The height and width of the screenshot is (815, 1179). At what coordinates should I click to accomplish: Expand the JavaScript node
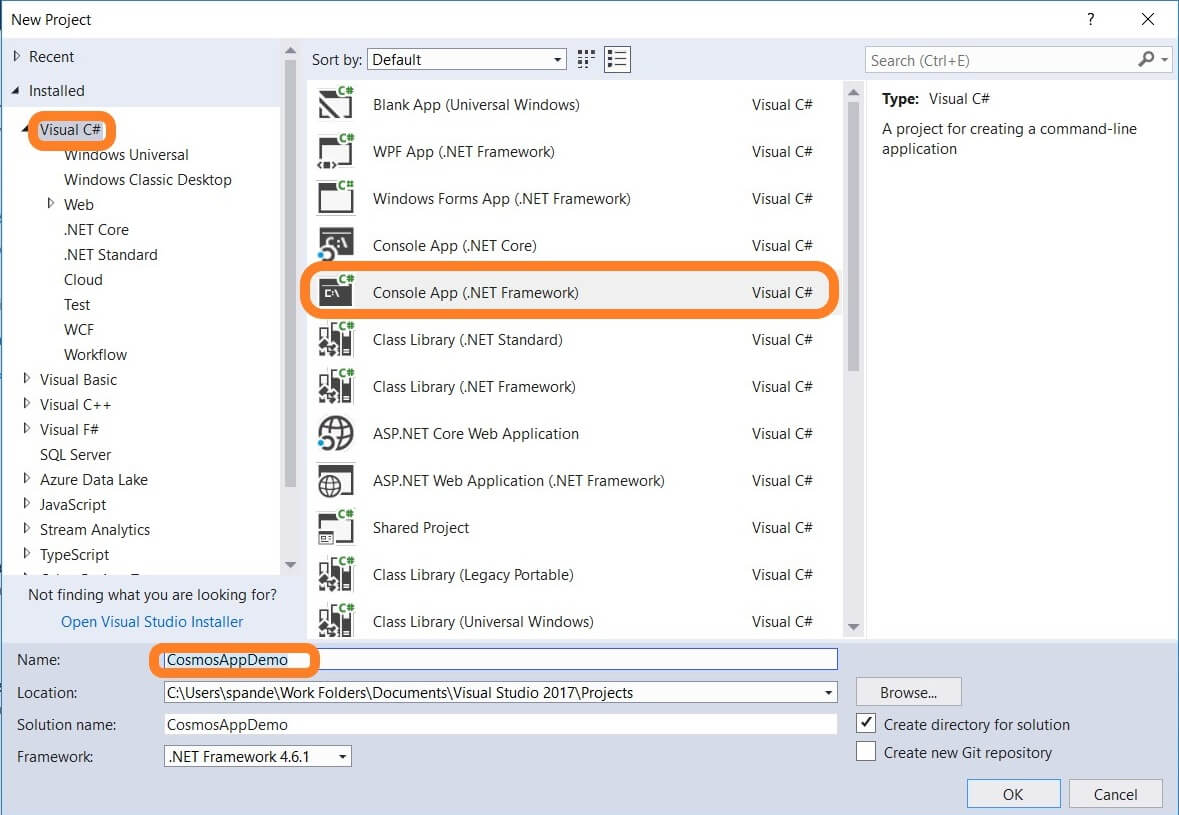(26, 504)
